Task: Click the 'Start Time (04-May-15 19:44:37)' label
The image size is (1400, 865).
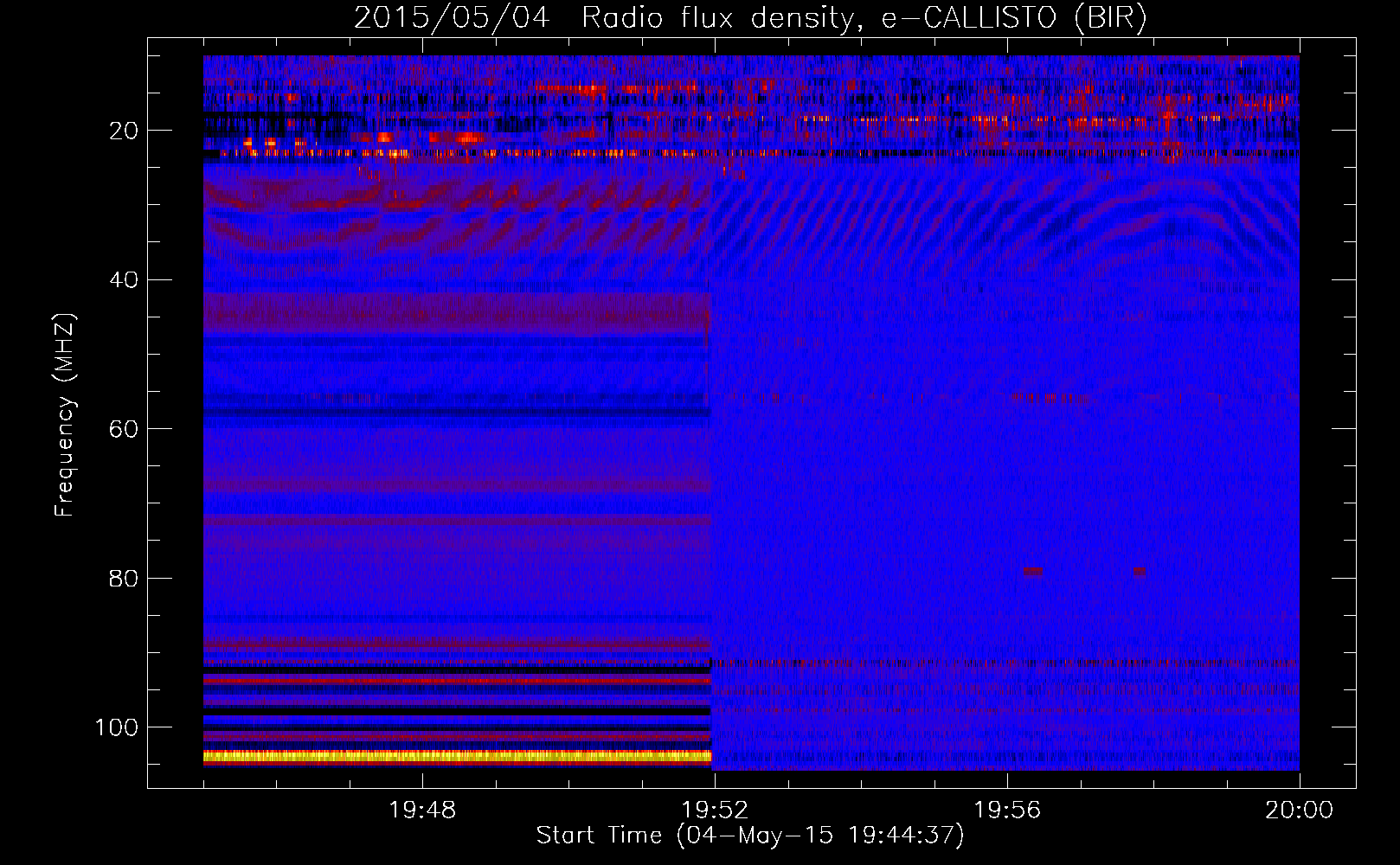Action: point(750,836)
